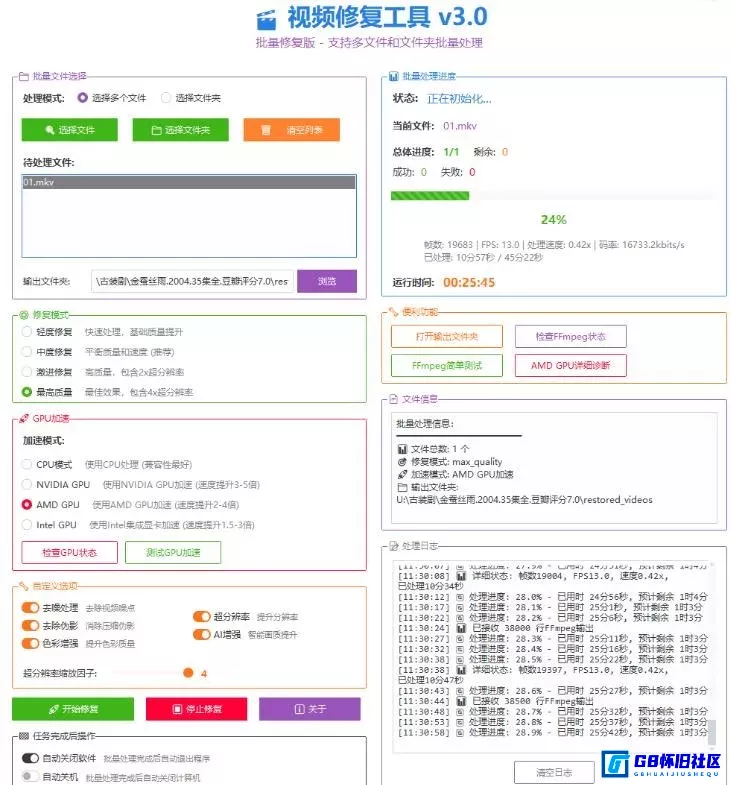
Task: Click the purple 浏览 button
Action: coord(327,281)
